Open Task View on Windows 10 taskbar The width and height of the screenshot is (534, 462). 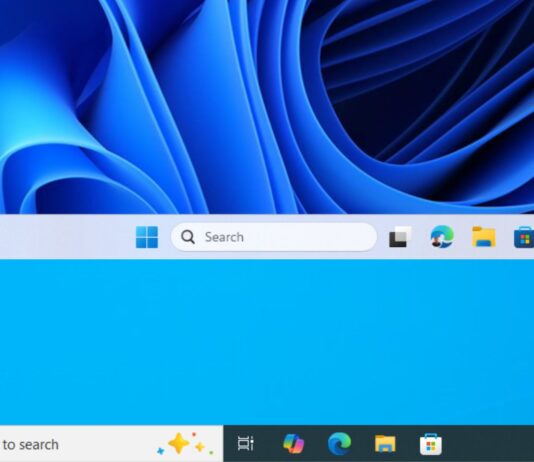[246, 443]
